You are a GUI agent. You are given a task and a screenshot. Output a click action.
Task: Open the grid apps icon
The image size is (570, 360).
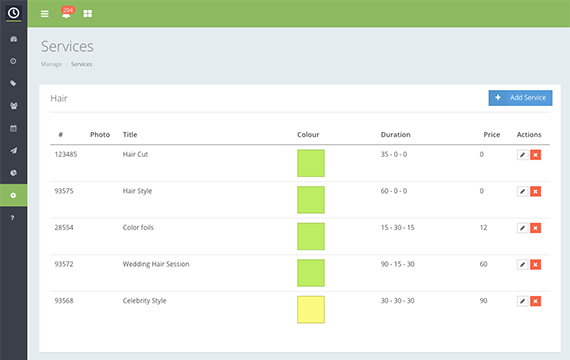point(88,14)
